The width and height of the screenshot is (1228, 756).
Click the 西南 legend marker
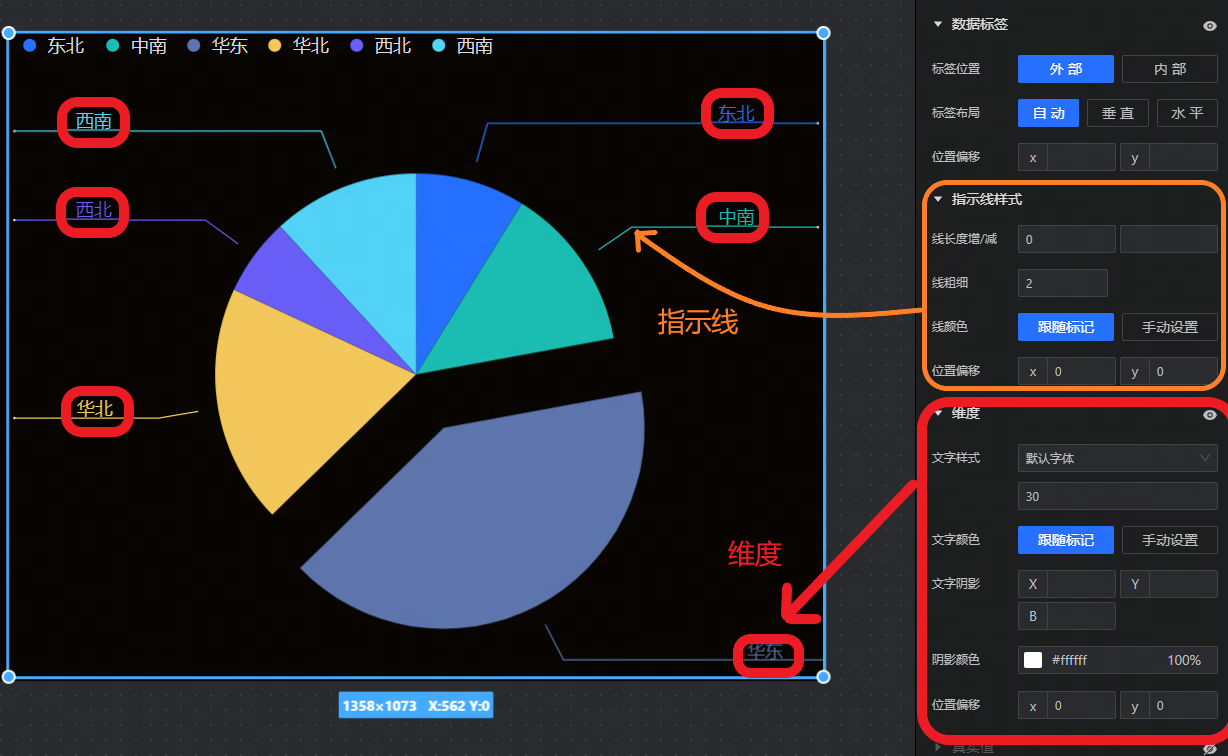pos(439,46)
